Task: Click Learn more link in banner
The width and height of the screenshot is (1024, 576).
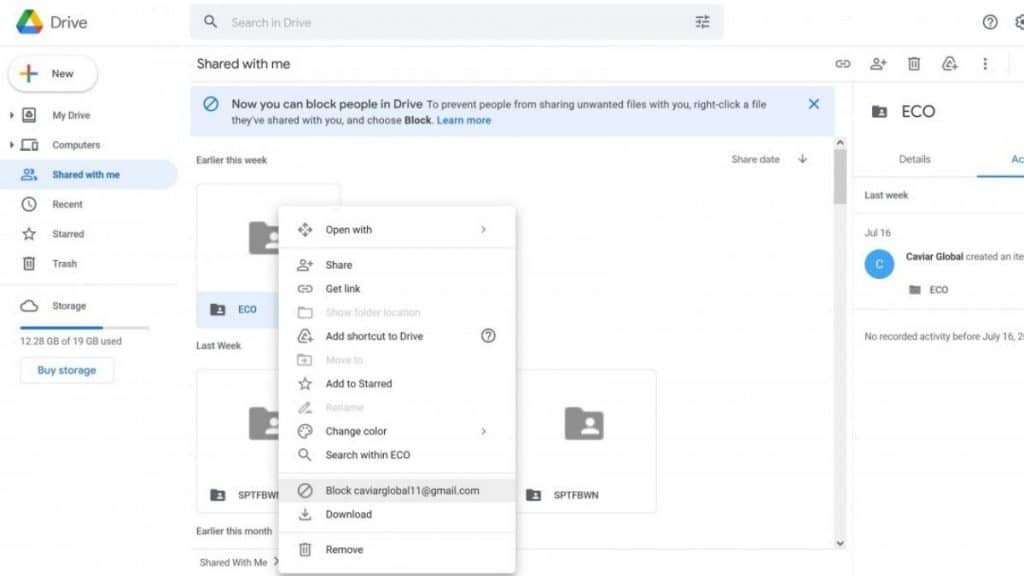Action: [x=464, y=120]
